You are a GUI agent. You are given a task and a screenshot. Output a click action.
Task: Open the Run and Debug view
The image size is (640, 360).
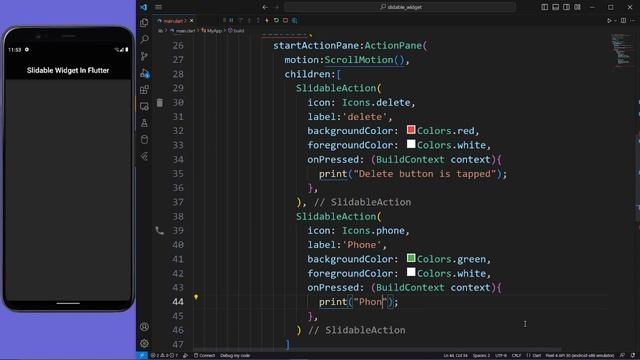click(144, 73)
